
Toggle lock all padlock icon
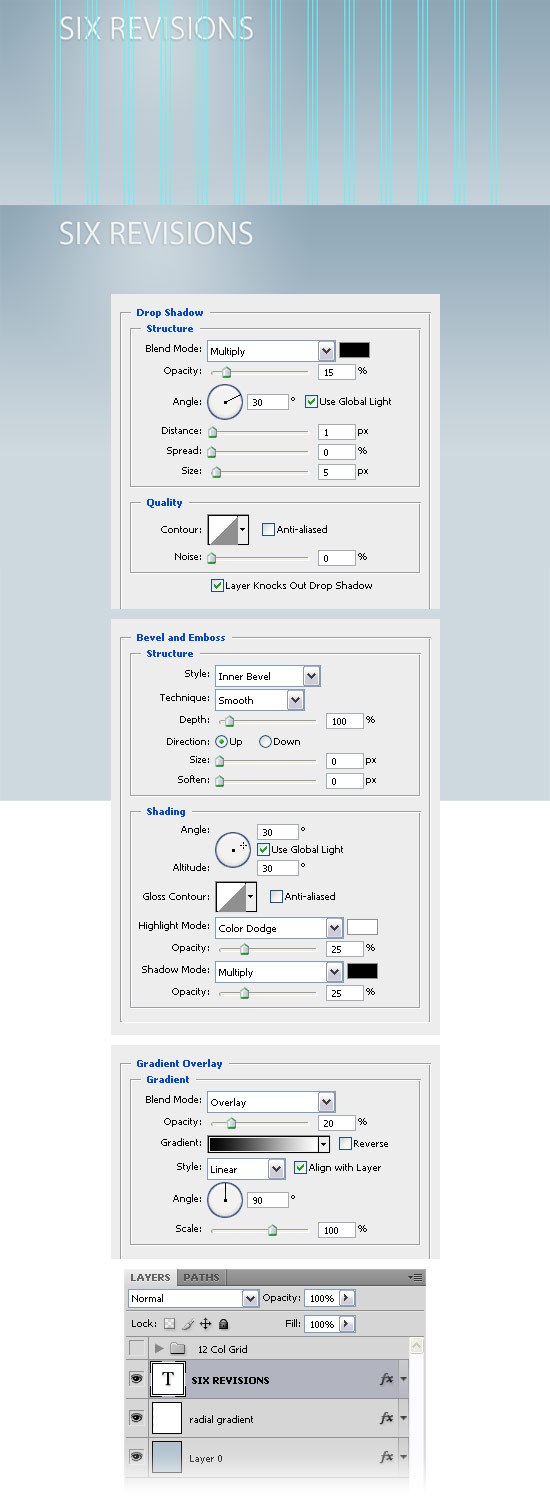tap(223, 1323)
